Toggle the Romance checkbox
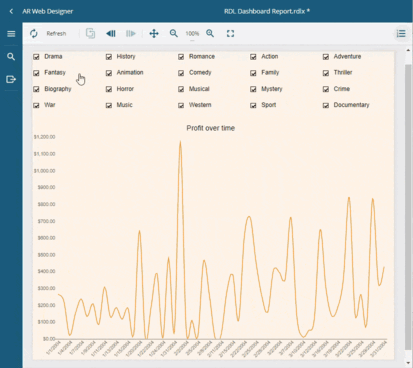This screenshot has height=368, width=413. pos(181,57)
